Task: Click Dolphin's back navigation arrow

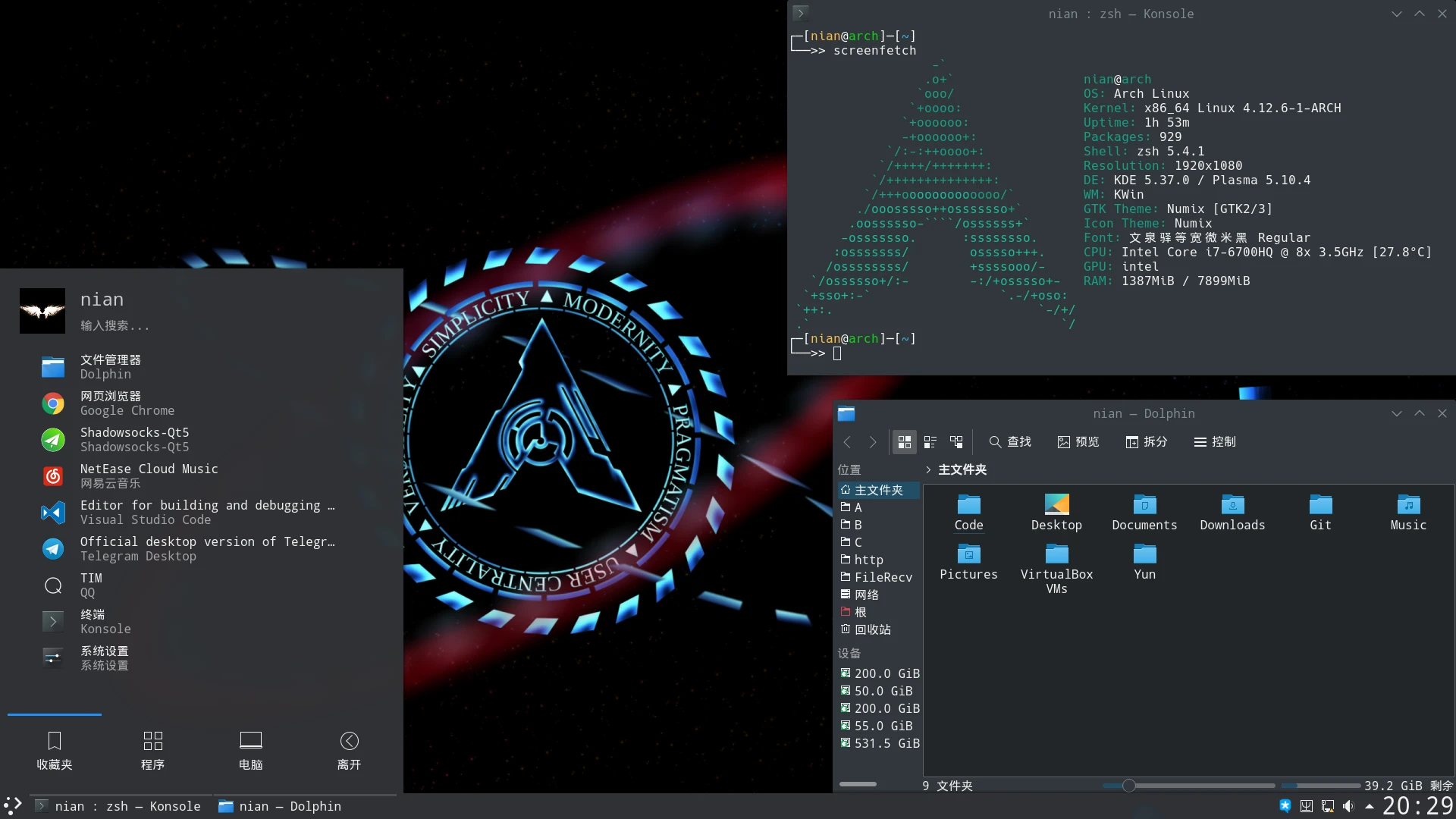Action: [x=848, y=442]
